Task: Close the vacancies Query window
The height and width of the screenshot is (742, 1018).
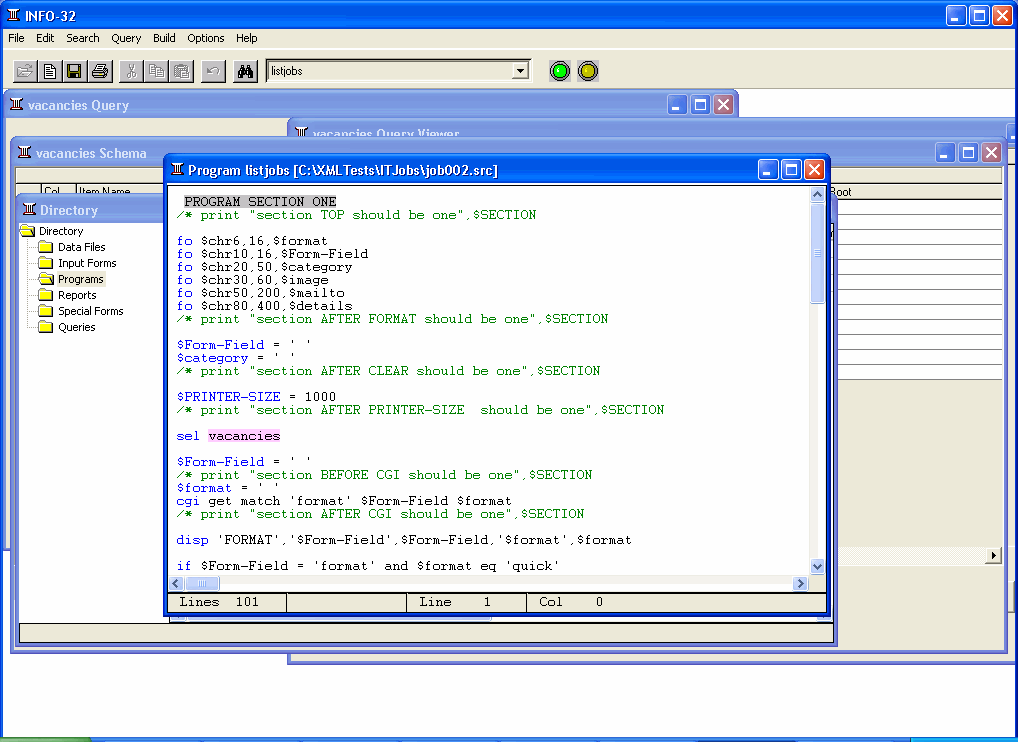Action: click(723, 105)
